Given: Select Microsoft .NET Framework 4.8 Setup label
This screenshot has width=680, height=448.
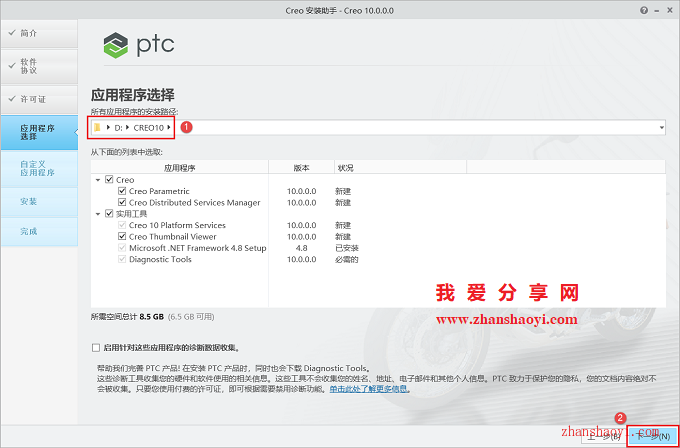Looking at the screenshot, I should click(197, 248).
